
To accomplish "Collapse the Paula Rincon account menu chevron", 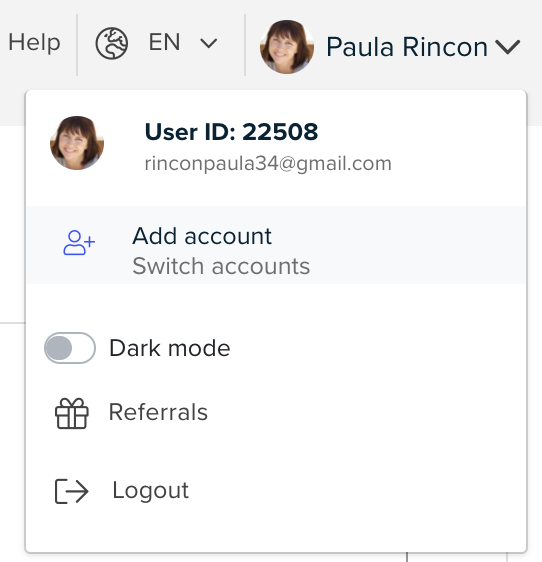I will (x=508, y=47).
